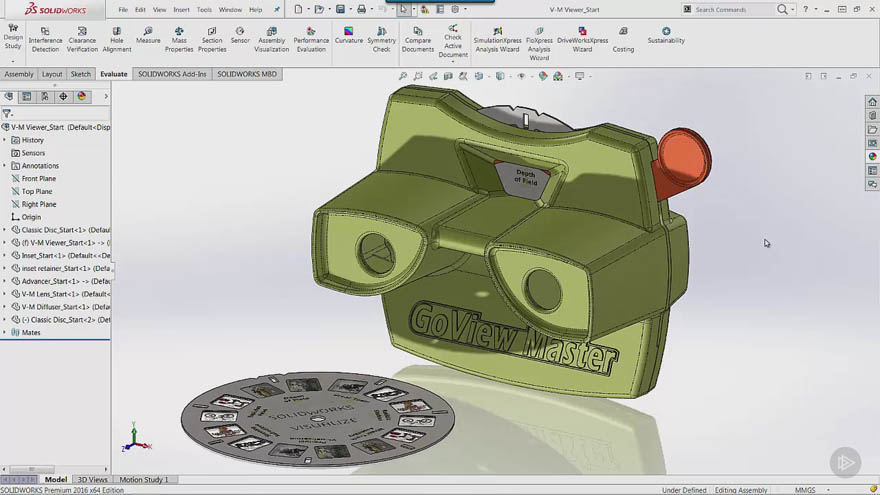The height and width of the screenshot is (495, 880).
Task: Launch DriveWorksXpress Wizard
Action: click(583, 39)
